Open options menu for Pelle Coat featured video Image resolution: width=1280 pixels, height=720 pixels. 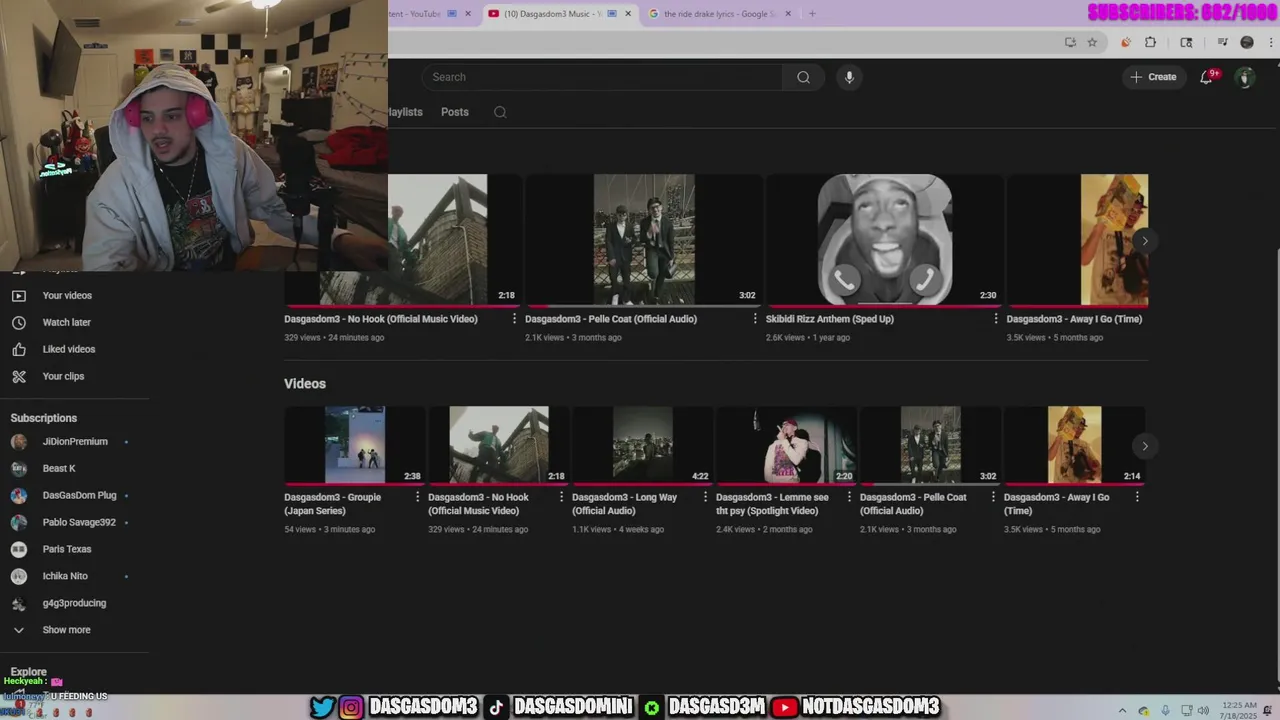tap(755, 319)
